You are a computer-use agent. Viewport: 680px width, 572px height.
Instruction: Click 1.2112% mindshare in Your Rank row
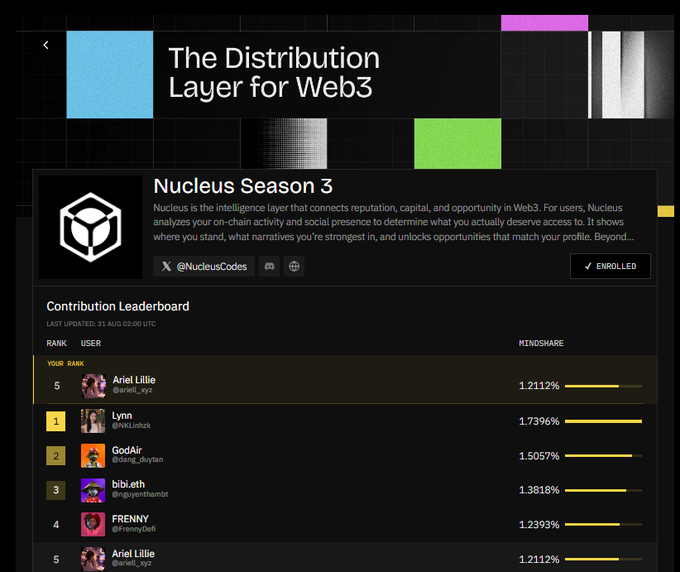539,386
